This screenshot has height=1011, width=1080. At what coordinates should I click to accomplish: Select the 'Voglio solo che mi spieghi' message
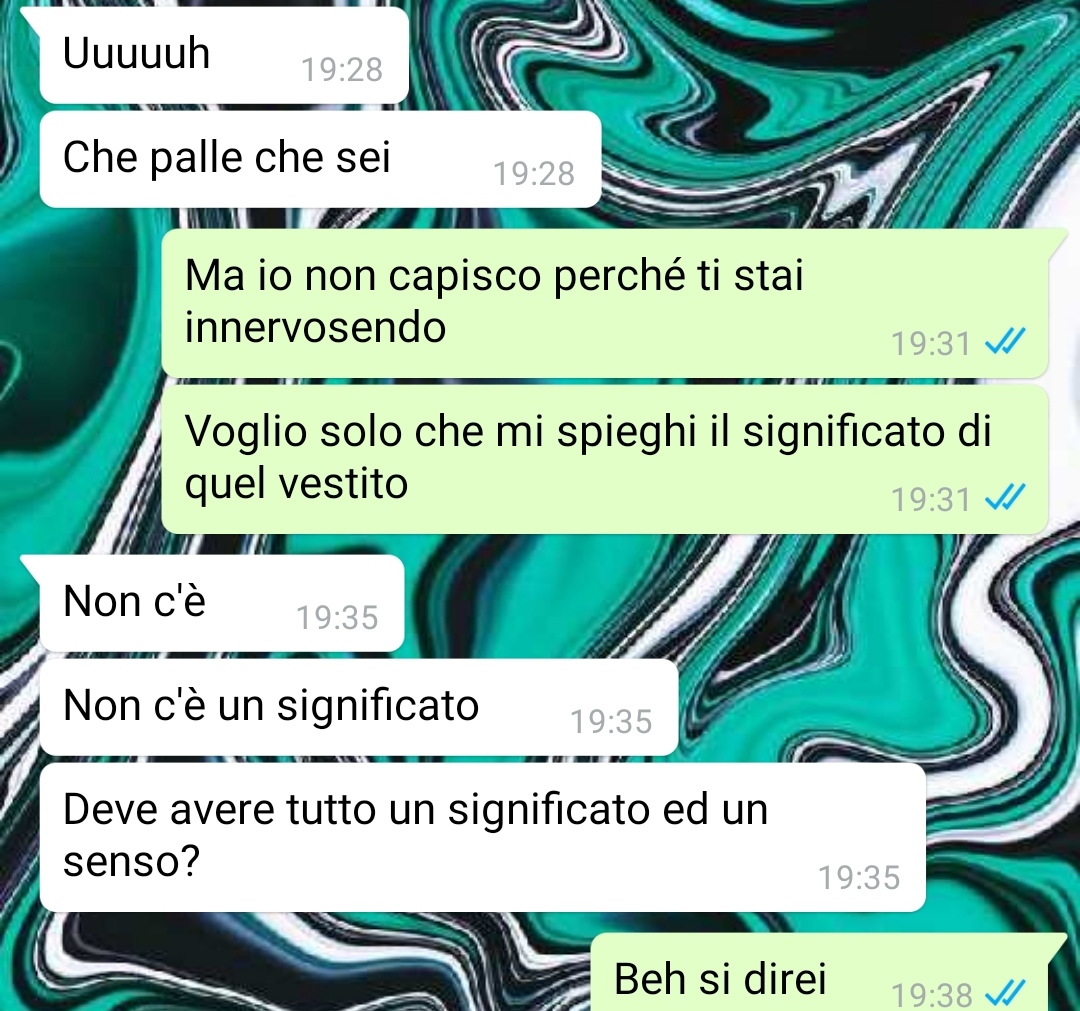(x=604, y=459)
